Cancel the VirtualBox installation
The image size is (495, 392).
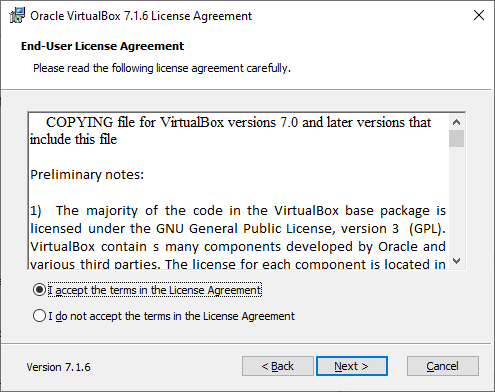click(x=443, y=366)
